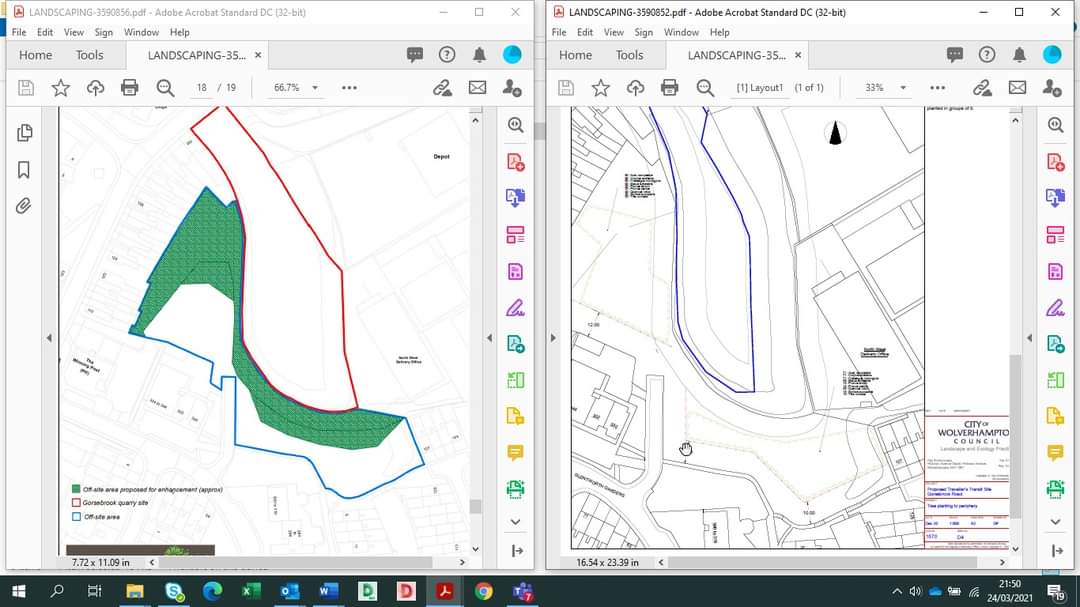This screenshot has width=1080, height=607.
Task: Open the Page Thumbnails panel
Action: click(x=24, y=131)
